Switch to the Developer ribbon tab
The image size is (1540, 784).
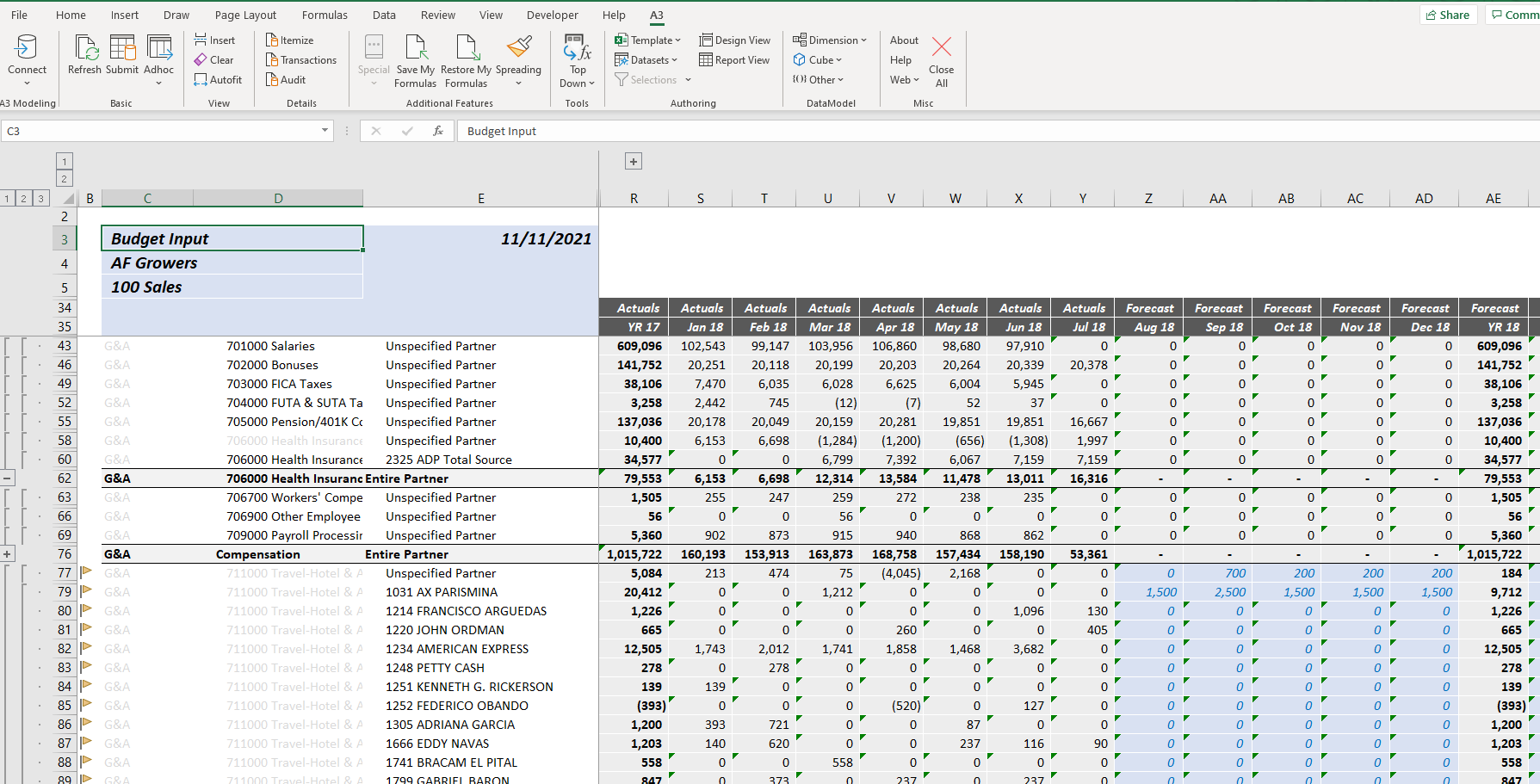[552, 15]
